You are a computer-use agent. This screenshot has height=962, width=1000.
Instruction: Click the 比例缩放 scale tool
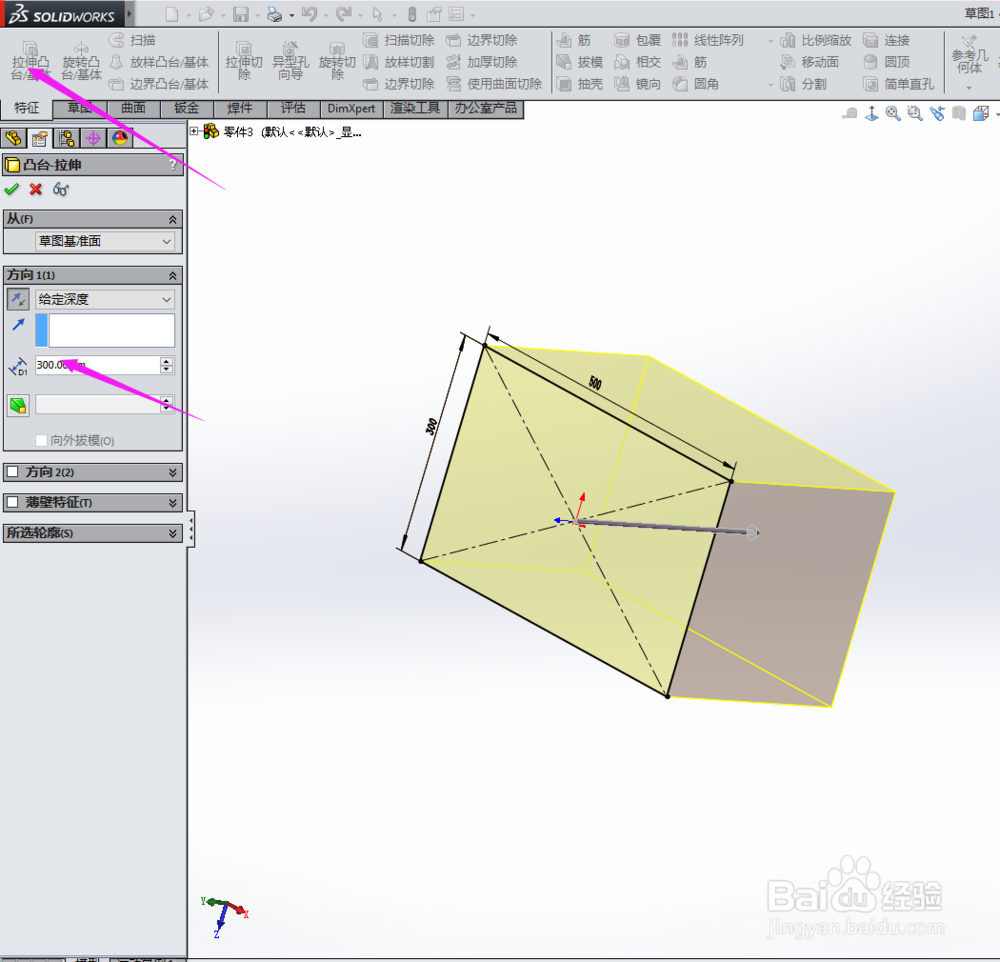tap(816, 40)
